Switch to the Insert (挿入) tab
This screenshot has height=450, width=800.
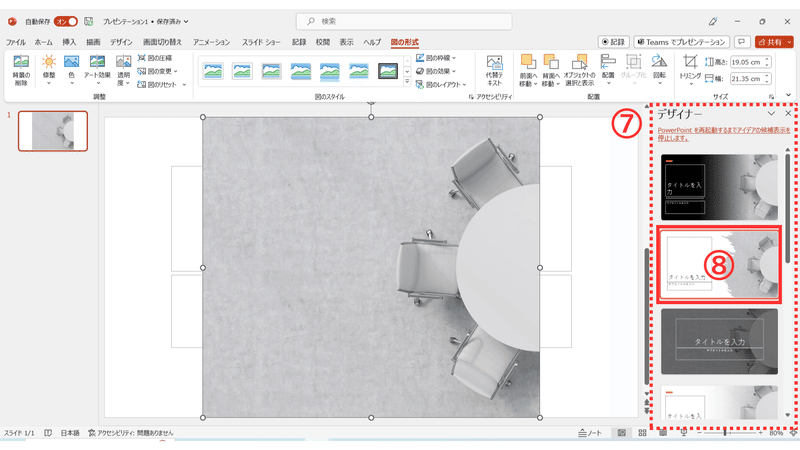[69, 42]
